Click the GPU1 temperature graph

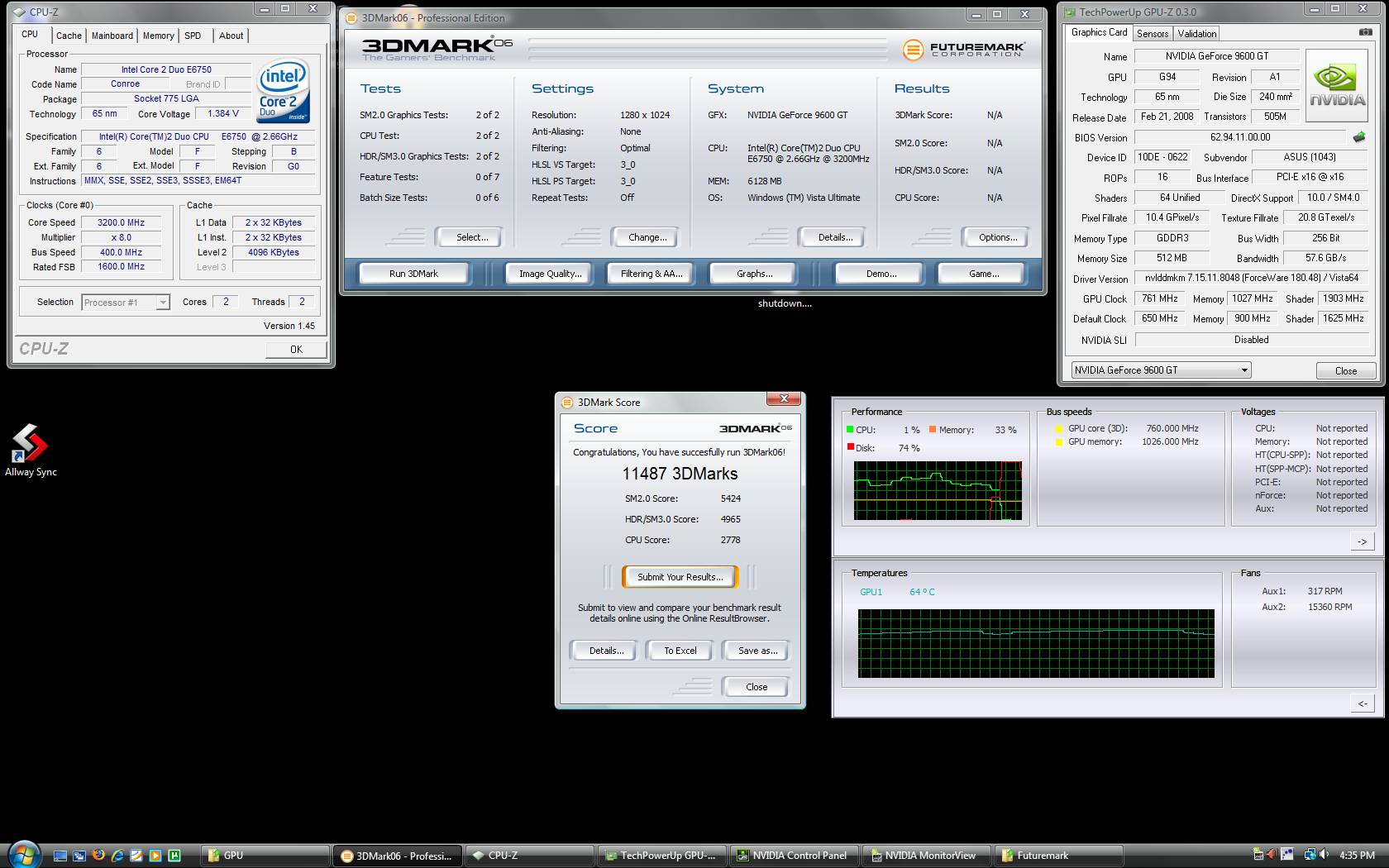[x=1036, y=644]
